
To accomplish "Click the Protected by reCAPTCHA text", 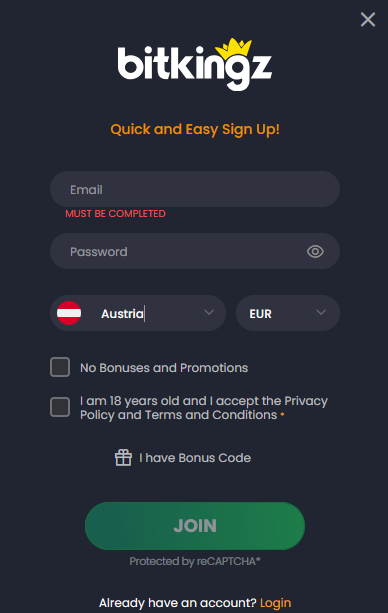I will pos(195,561).
